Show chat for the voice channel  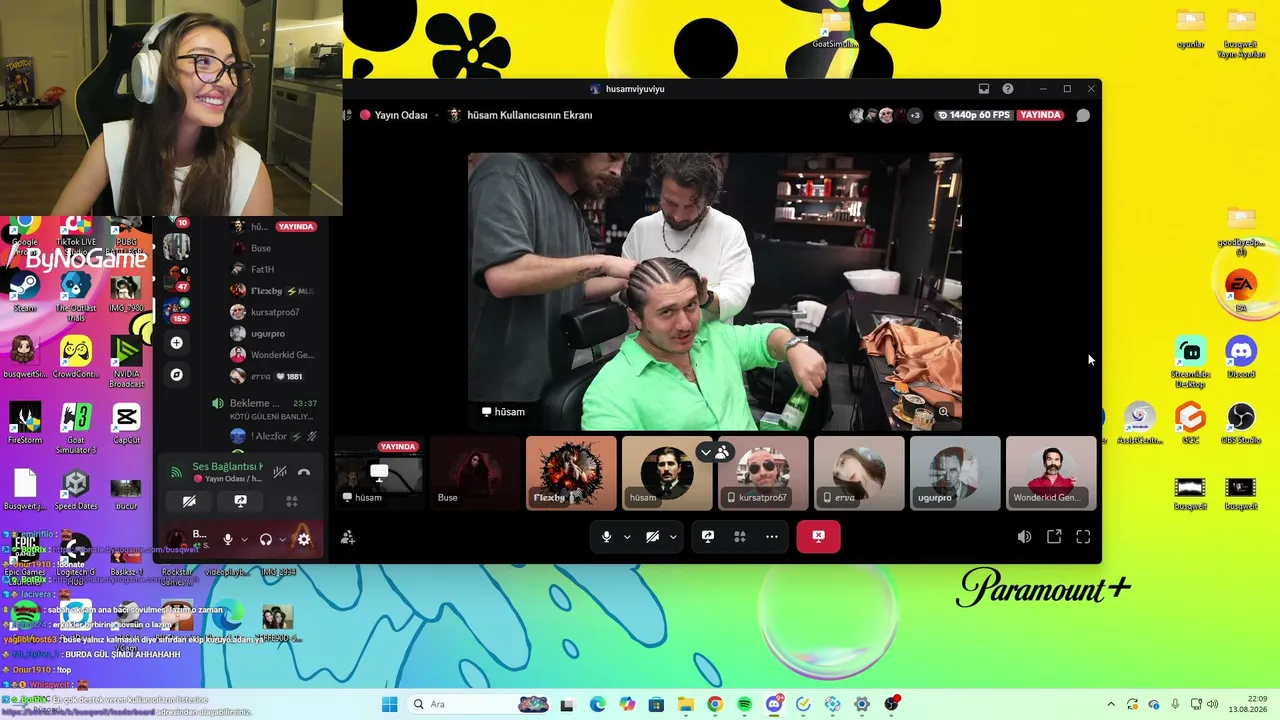click(1083, 115)
